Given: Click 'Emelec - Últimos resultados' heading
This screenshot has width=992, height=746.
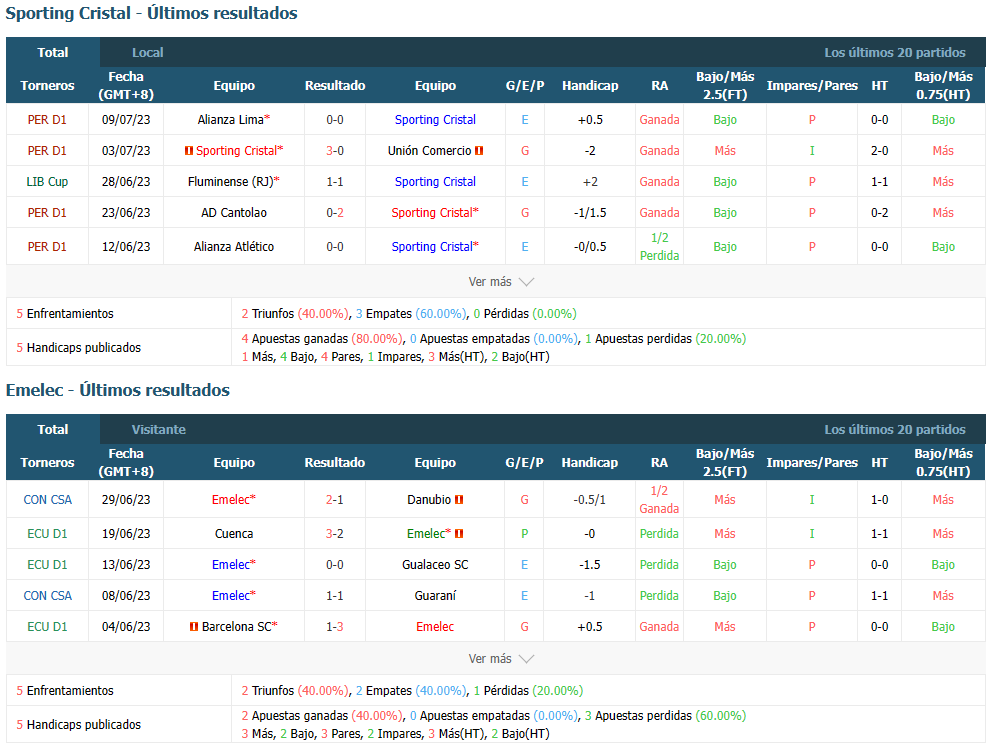Looking at the screenshot, I should pyautogui.click(x=117, y=390).
